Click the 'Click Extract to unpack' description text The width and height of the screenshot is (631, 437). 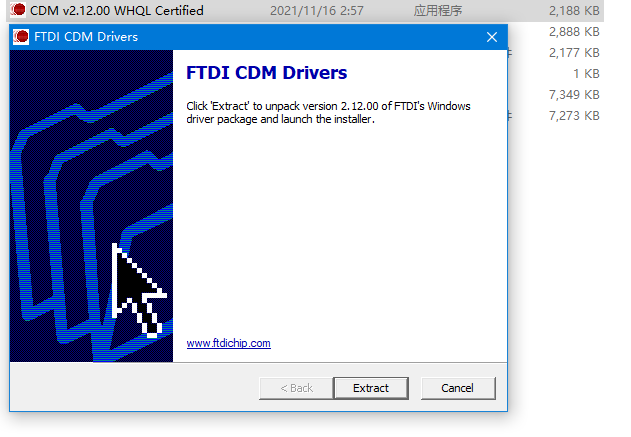[x=328, y=113]
